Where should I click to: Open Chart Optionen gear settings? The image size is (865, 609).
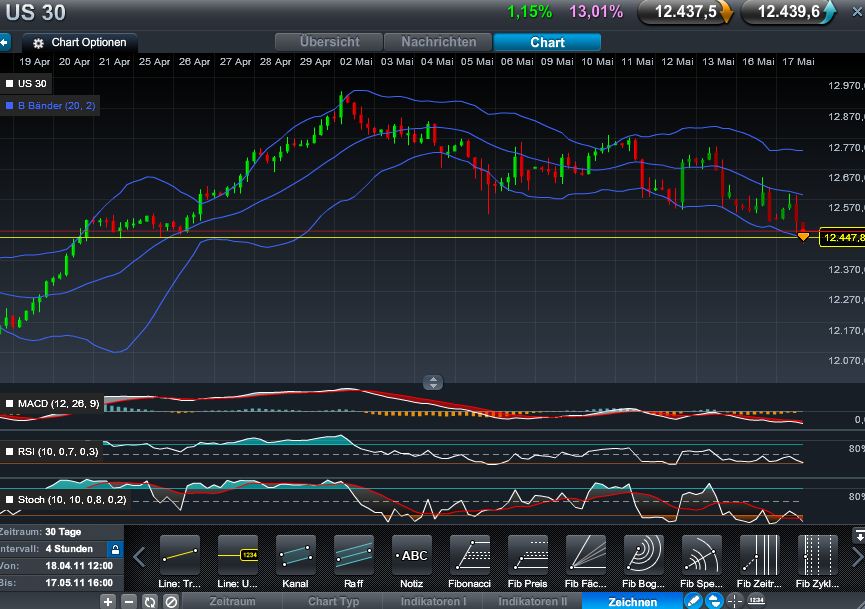point(80,42)
